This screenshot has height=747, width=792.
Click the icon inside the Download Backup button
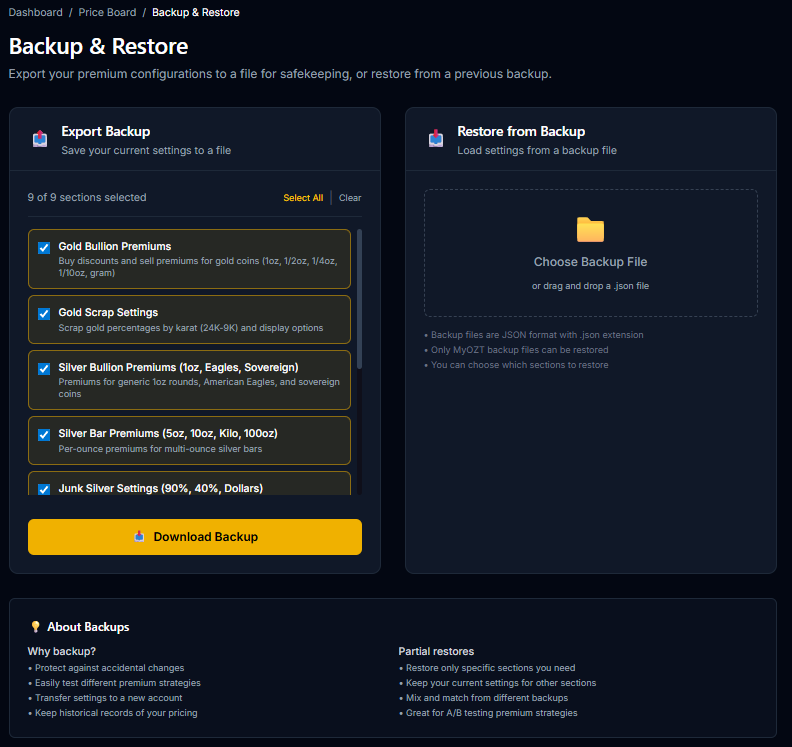[x=139, y=537]
